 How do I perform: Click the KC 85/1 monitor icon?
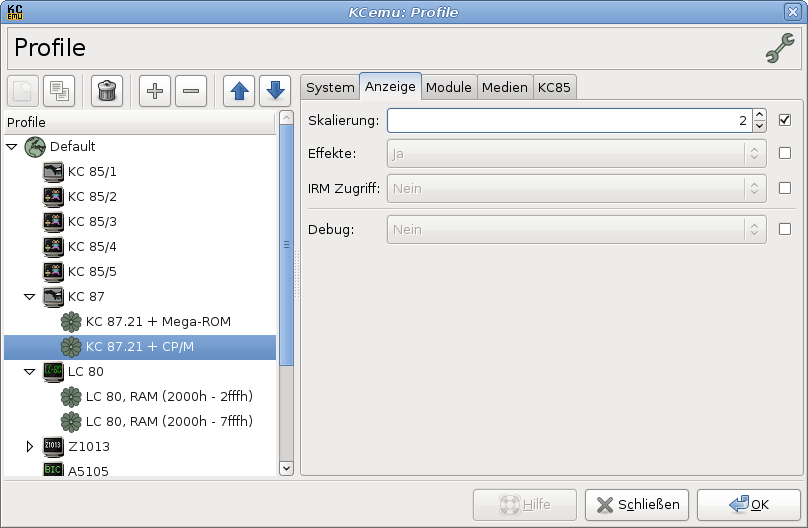pyautogui.click(x=53, y=172)
